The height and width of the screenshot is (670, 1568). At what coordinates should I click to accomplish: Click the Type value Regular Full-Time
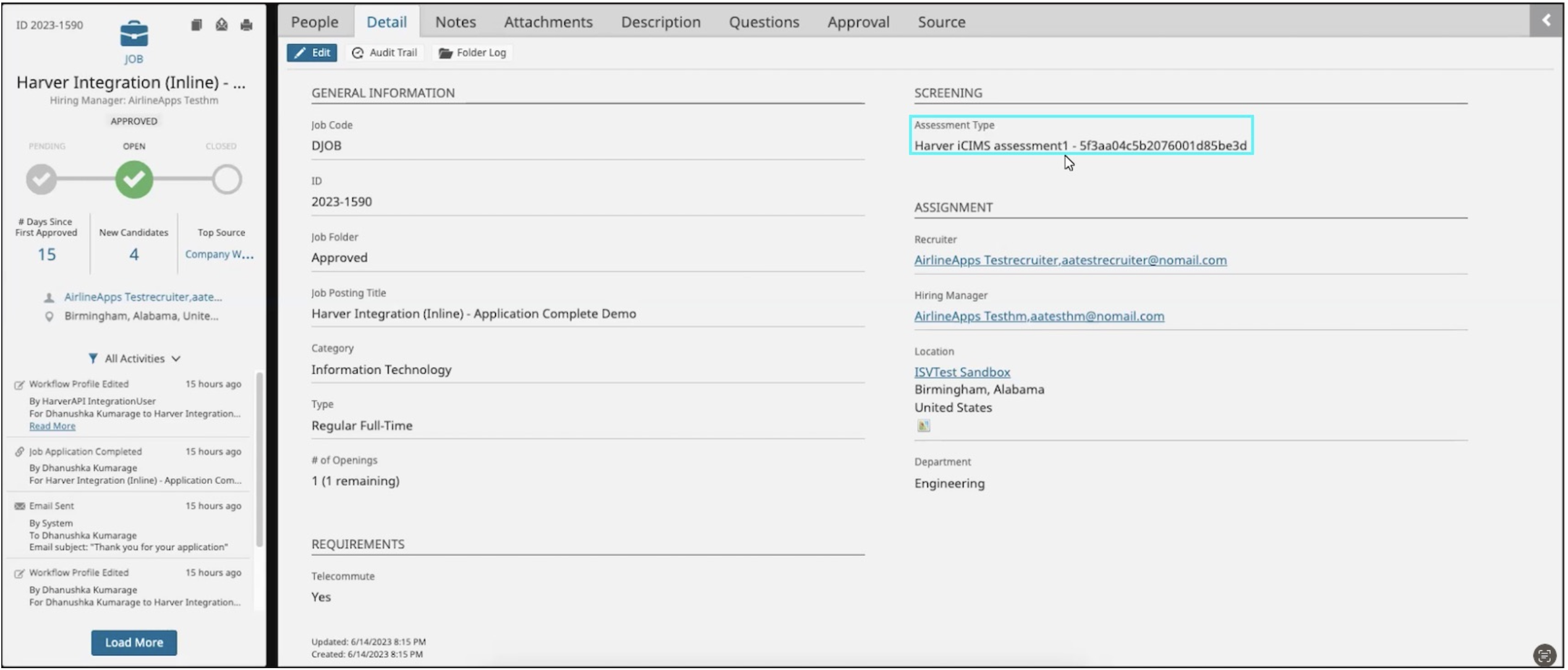tap(362, 426)
